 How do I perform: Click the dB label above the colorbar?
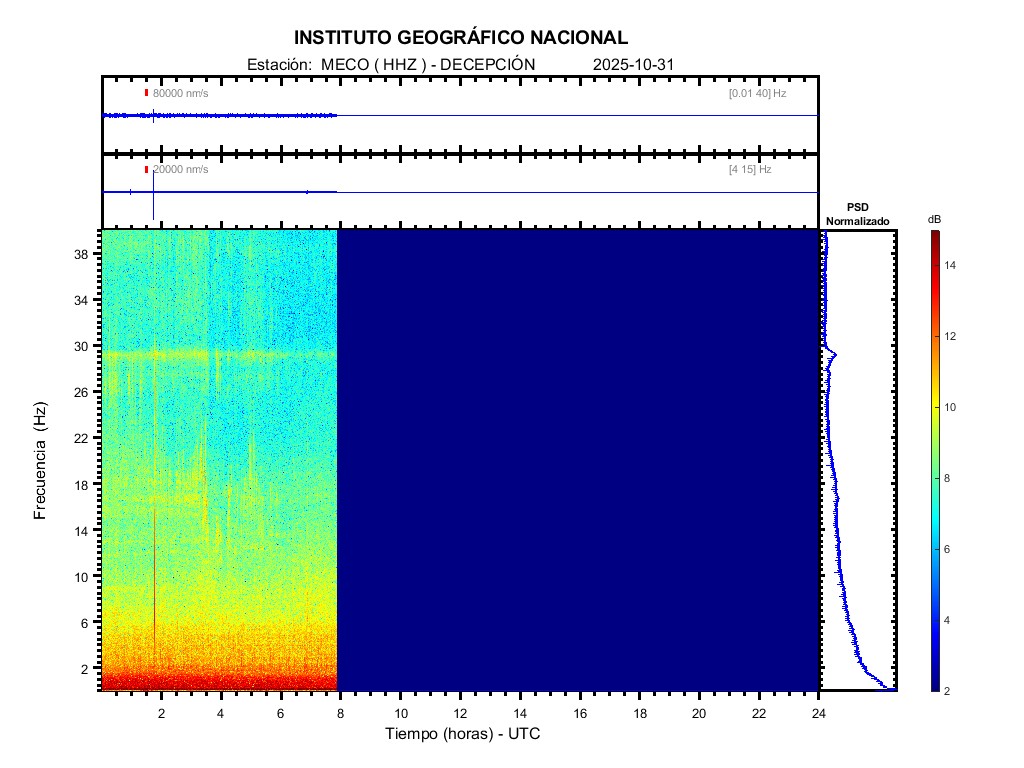coord(934,219)
